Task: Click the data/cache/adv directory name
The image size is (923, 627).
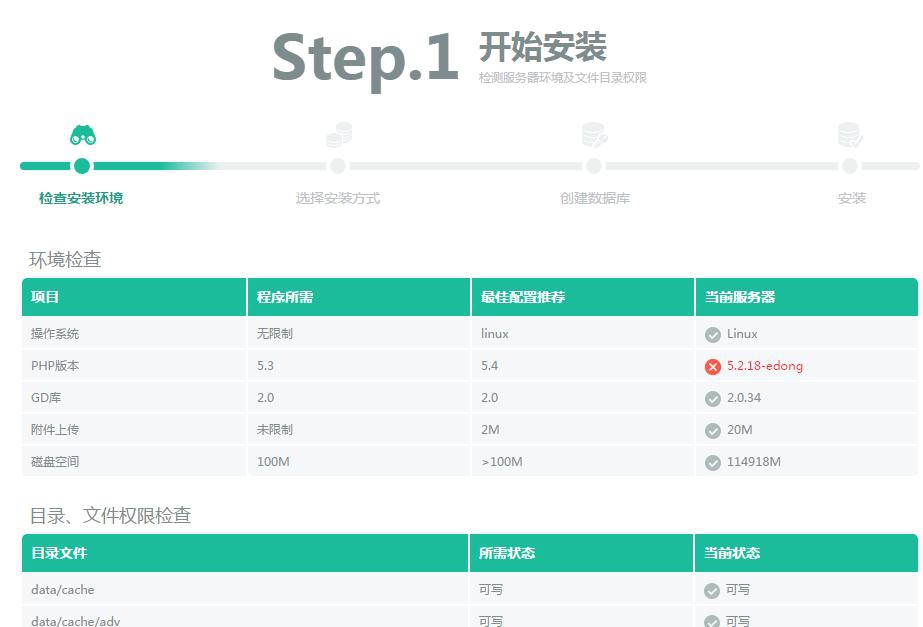Action: click(x=75, y=621)
